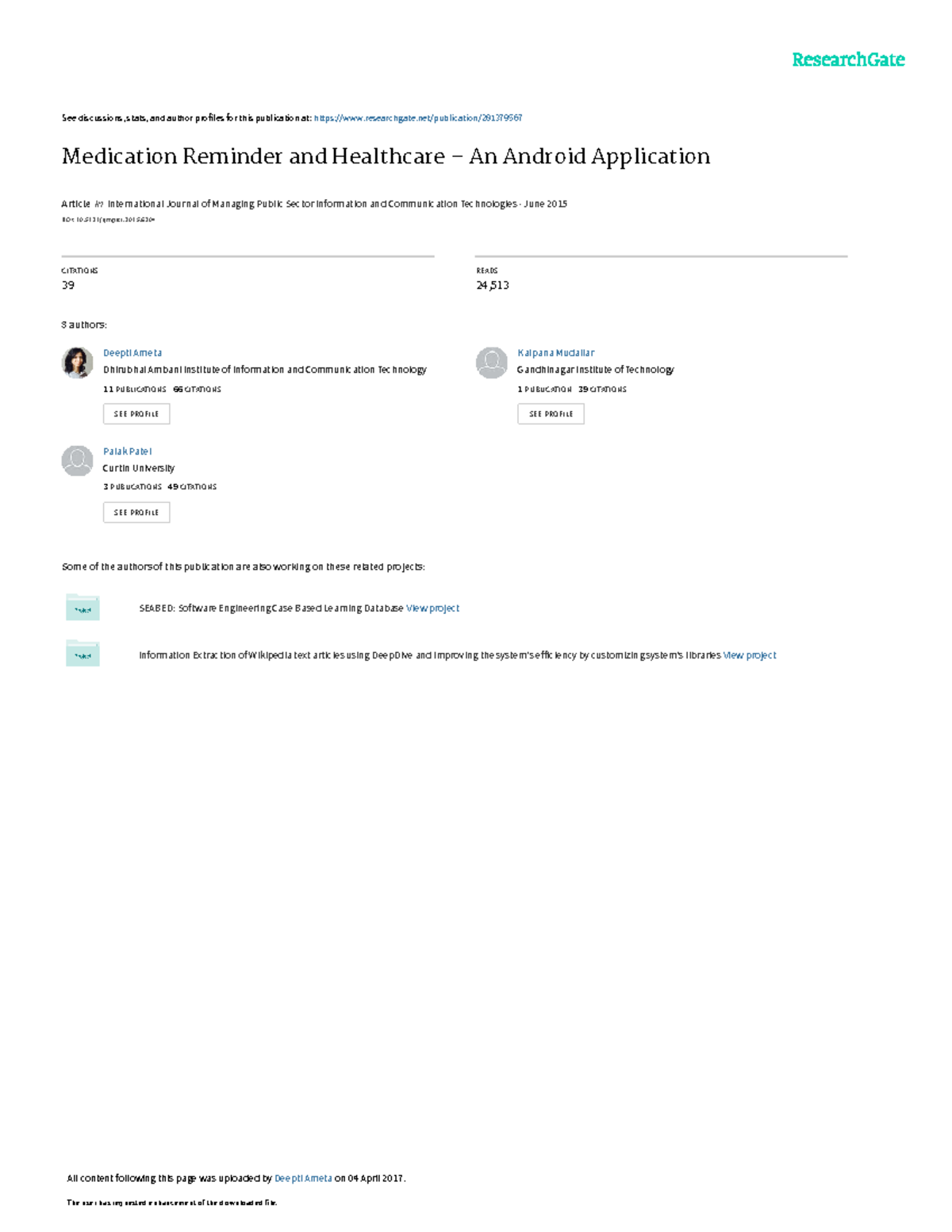Open Kalpana Mudaliar author name link
This screenshot has height=1232, width=952.
point(555,353)
